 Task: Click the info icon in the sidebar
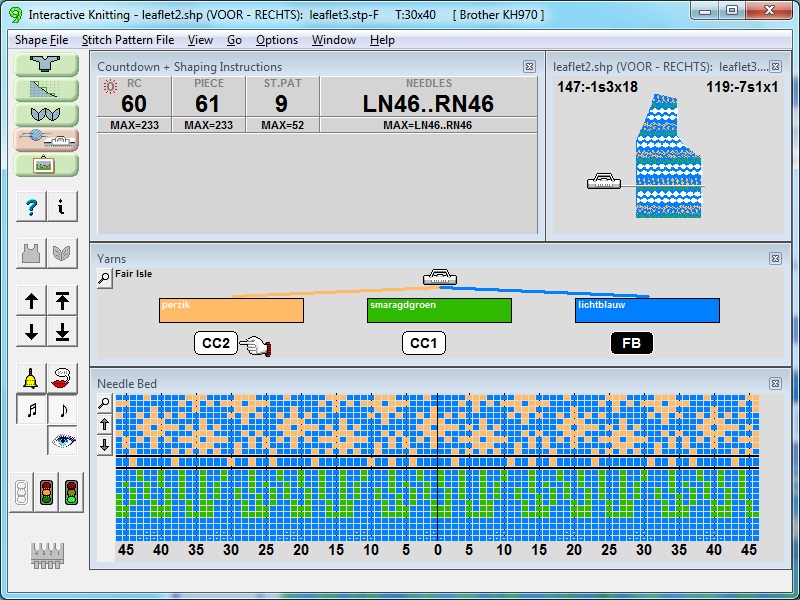click(63, 207)
